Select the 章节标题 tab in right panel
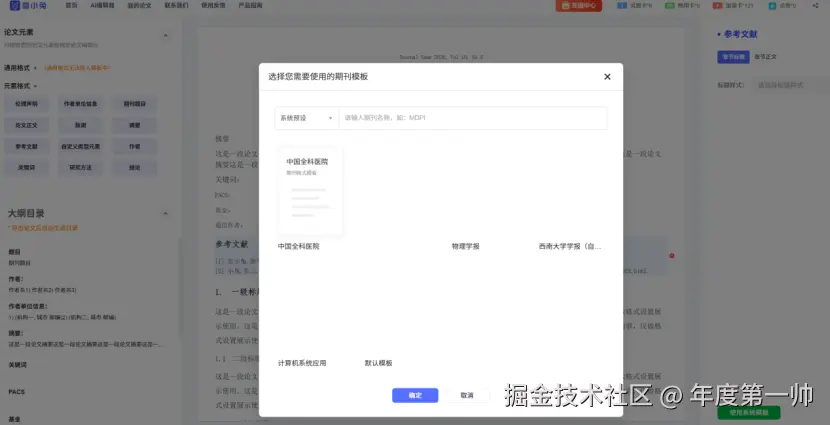 (733, 57)
